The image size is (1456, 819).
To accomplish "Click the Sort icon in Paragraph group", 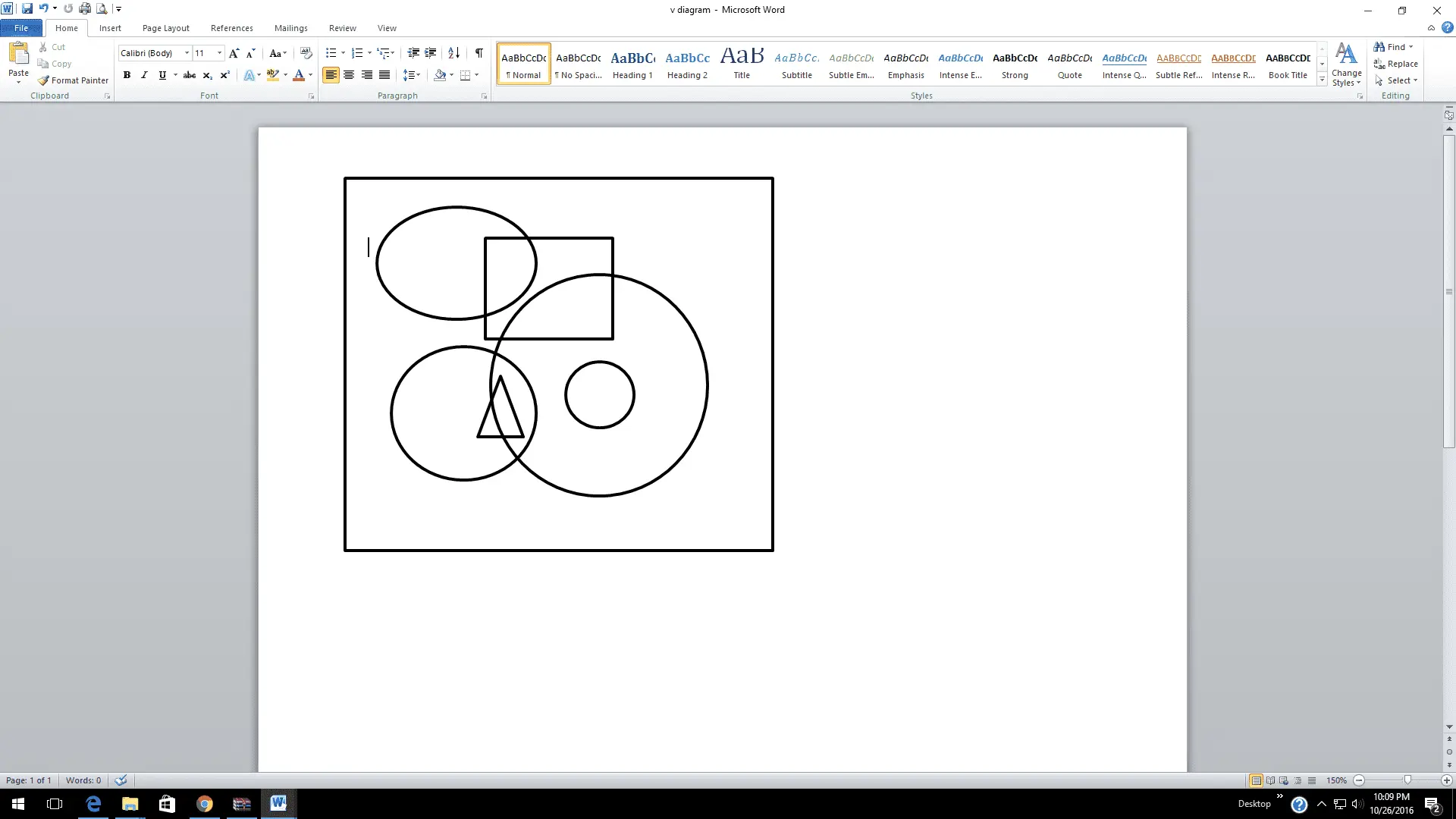I will (453, 53).
